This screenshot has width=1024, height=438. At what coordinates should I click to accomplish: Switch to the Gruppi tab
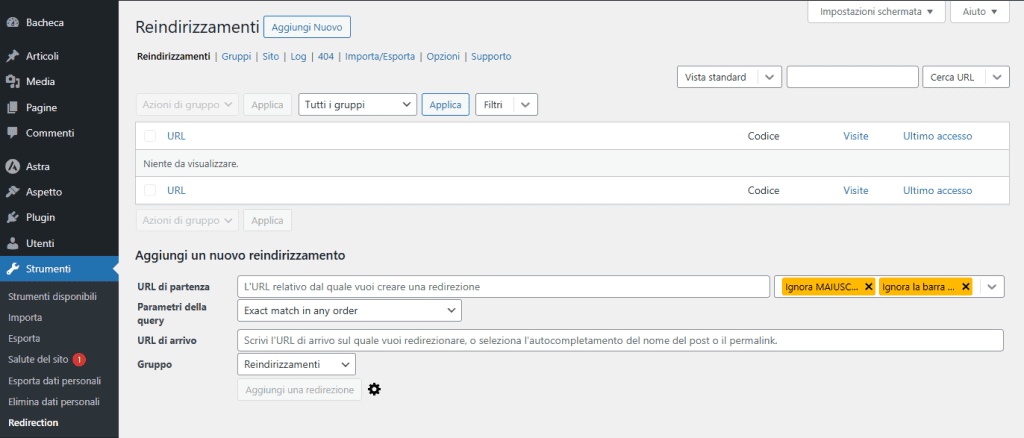pyautogui.click(x=236, y=57)
